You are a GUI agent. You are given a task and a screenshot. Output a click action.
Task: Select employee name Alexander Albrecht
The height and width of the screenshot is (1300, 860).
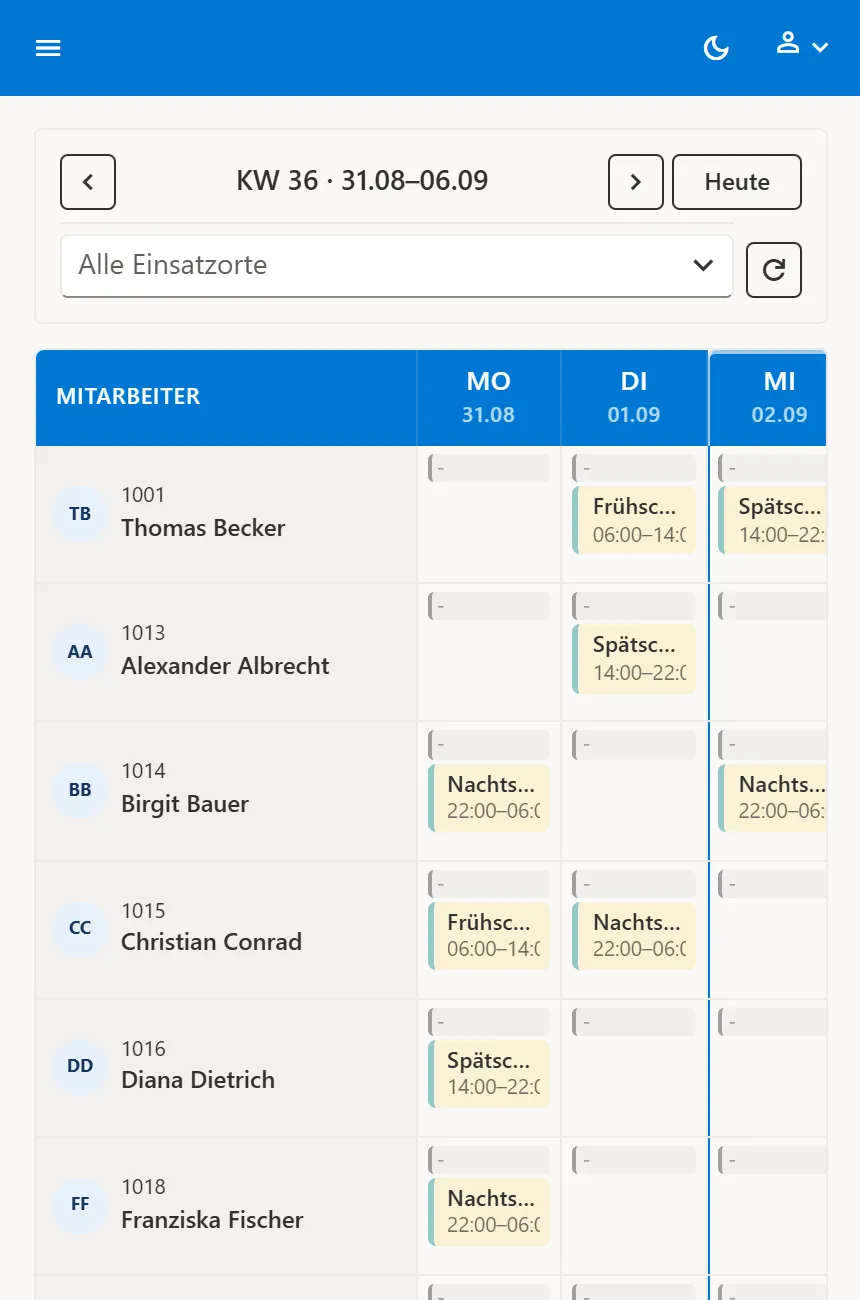tap(225, 666)
